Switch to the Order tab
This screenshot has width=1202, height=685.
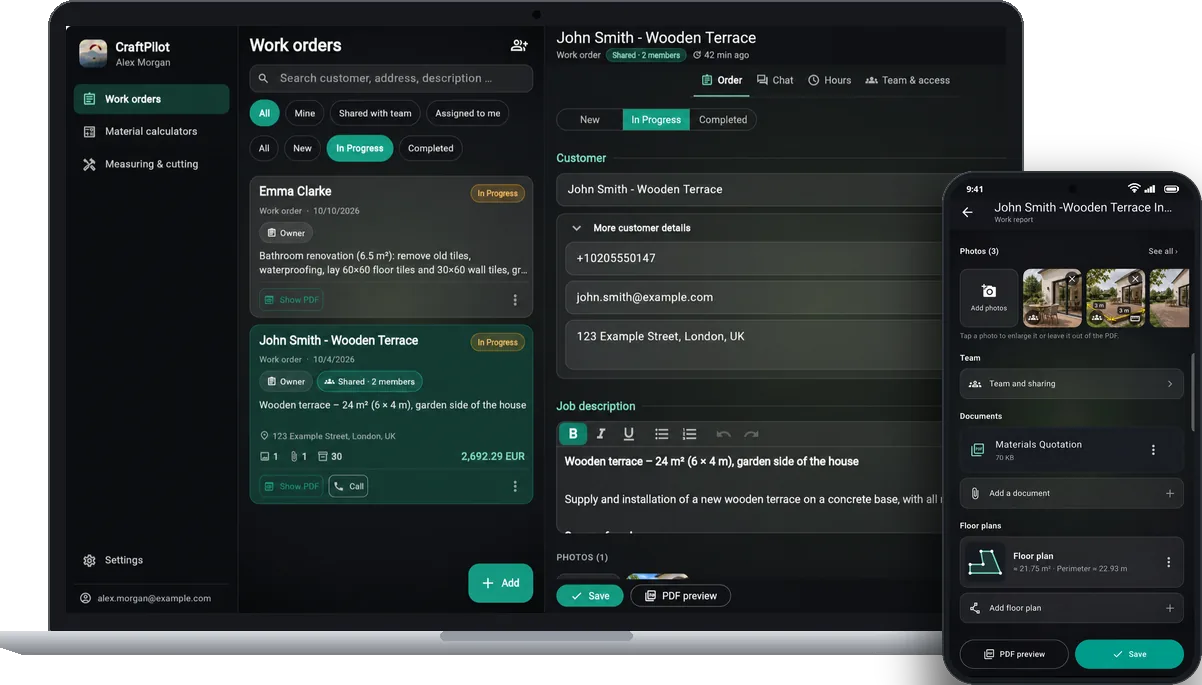pos(722,80)
